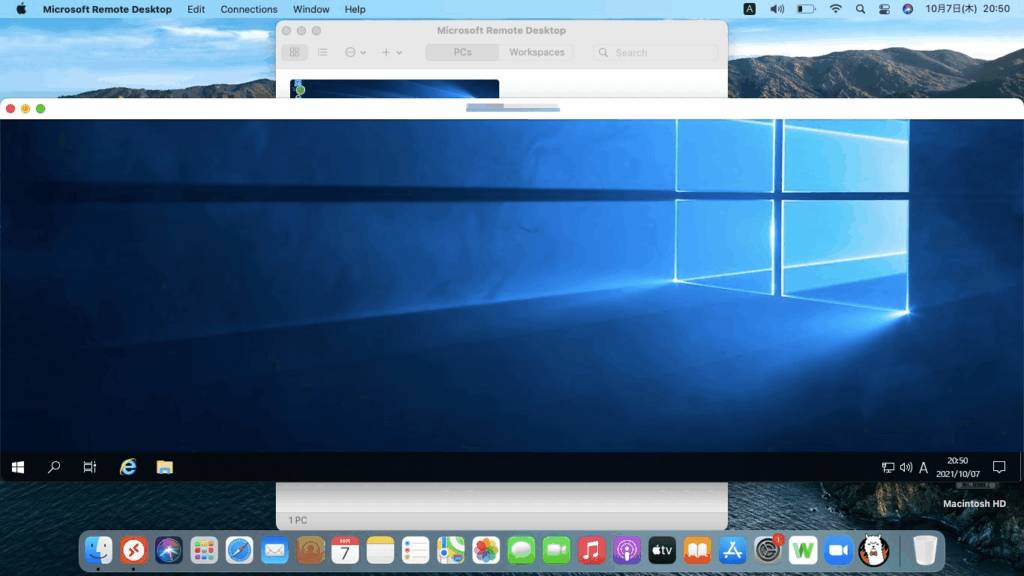The image size is (1024, 576).
Task: Open Control Center in the menu bar
Action: pyautogui.click(x=884, y=9)
